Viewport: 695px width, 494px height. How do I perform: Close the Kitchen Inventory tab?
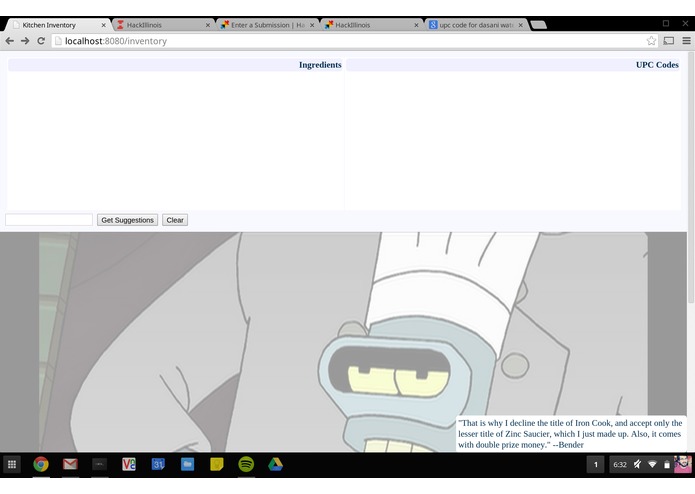pyautogui.click(x=103, y=25)
